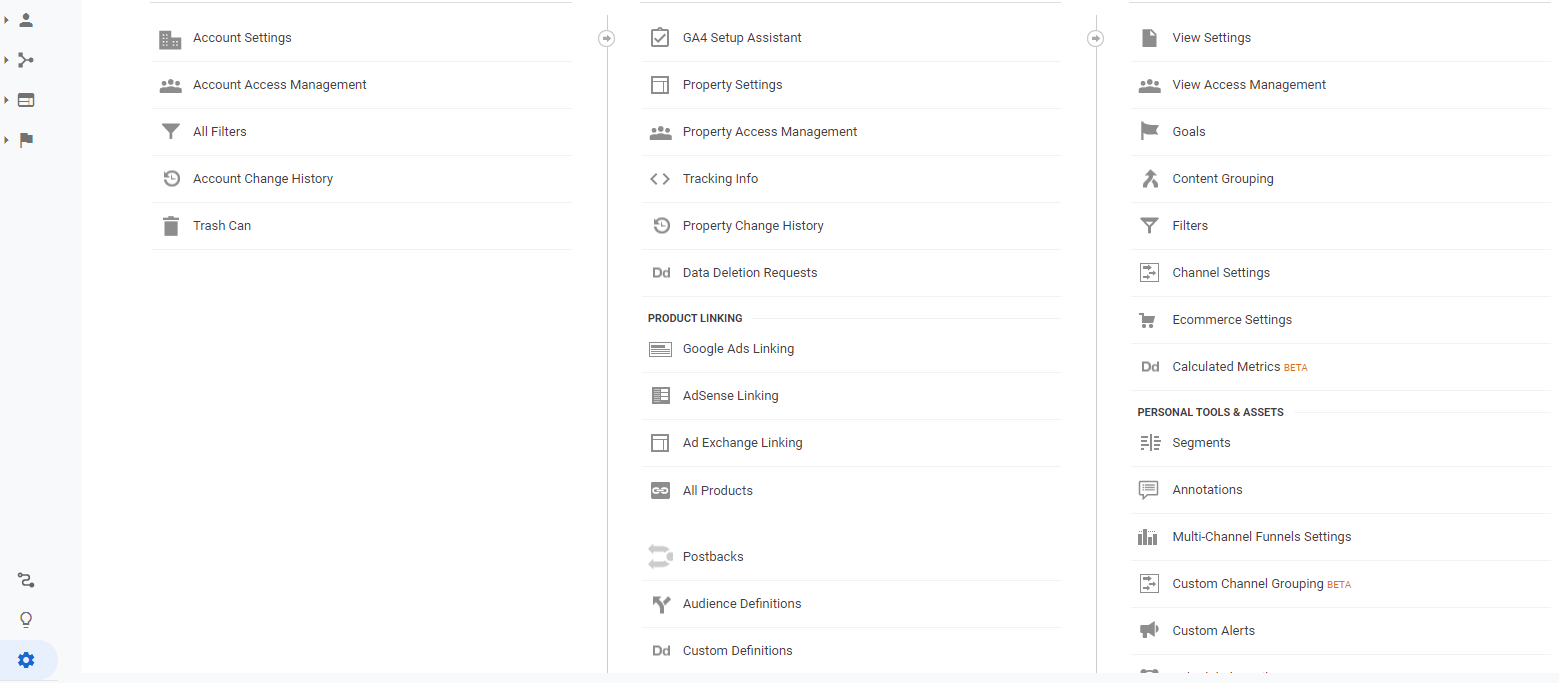Screen dimensions: 1559x683
Task: Select Multi-Channel Funnels Settings
Action: [x=1261, y=537]
